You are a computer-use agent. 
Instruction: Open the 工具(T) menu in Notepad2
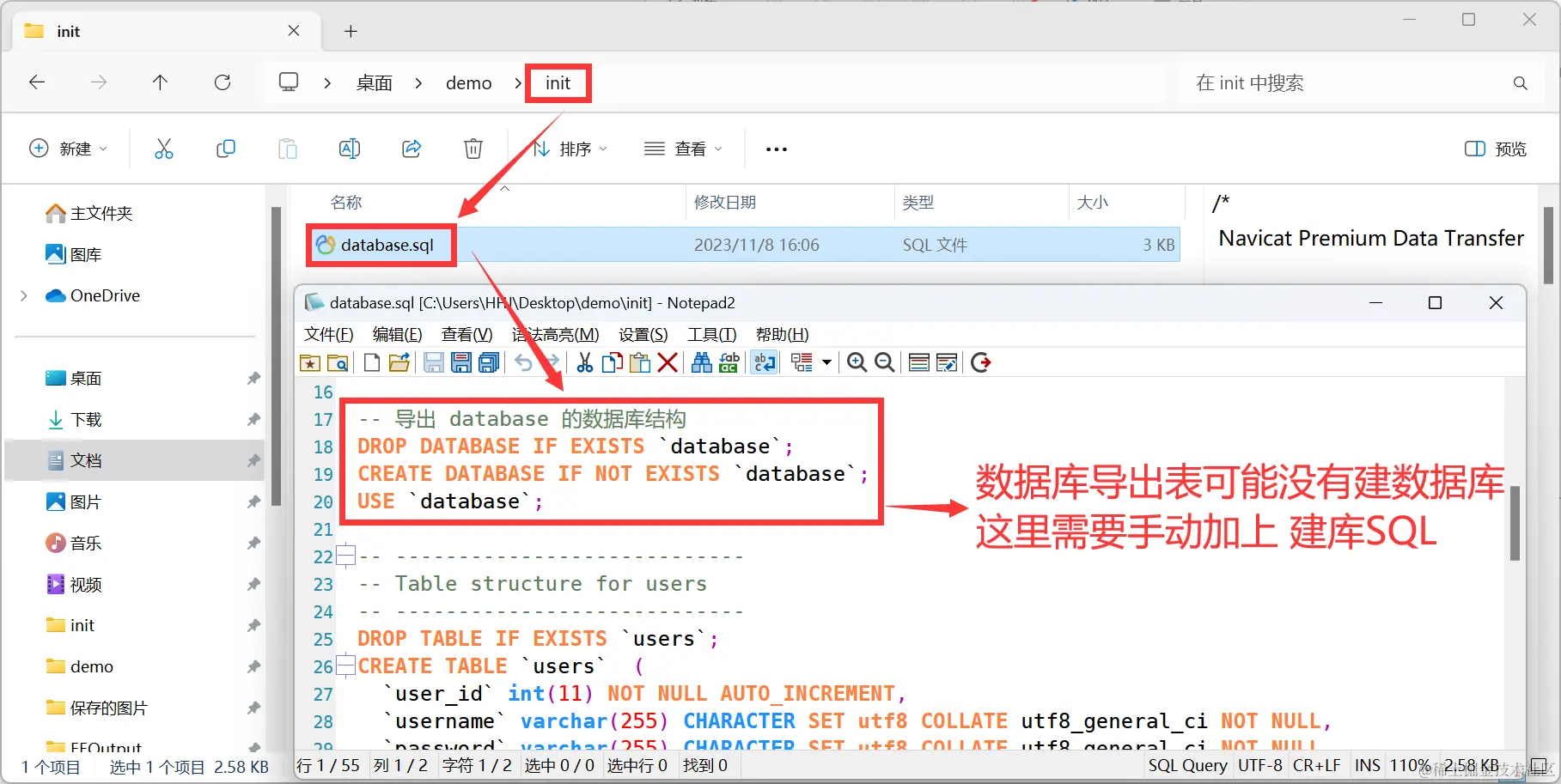(x=712, y=334)
